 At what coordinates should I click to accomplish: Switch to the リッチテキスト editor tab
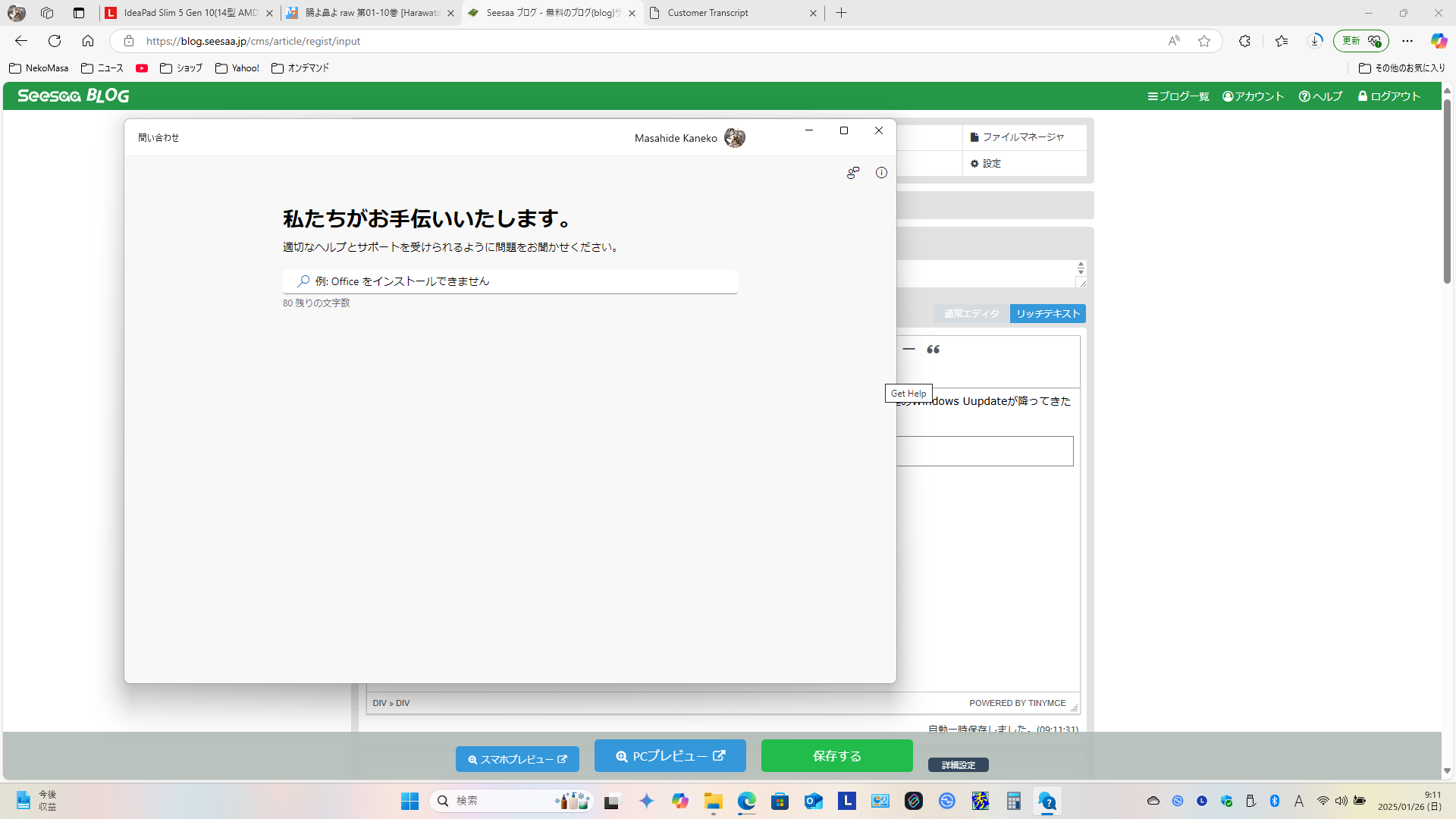tap(1048, 314)
